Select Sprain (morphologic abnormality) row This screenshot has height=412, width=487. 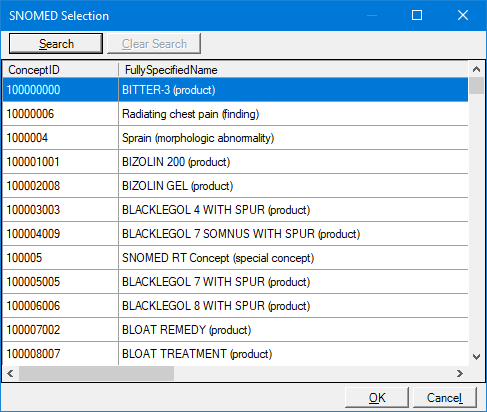(235, 138)
